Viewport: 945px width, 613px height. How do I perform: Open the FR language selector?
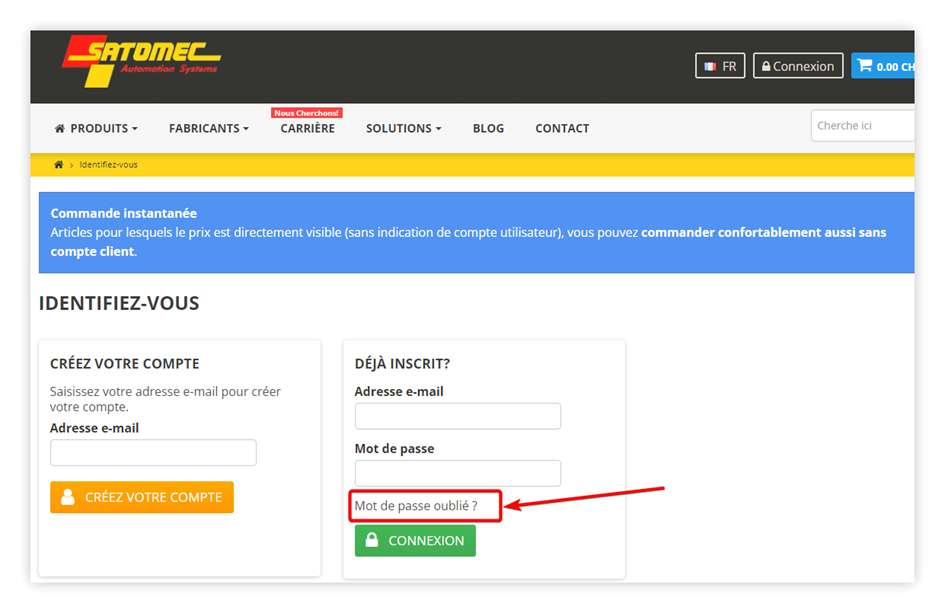720,66
